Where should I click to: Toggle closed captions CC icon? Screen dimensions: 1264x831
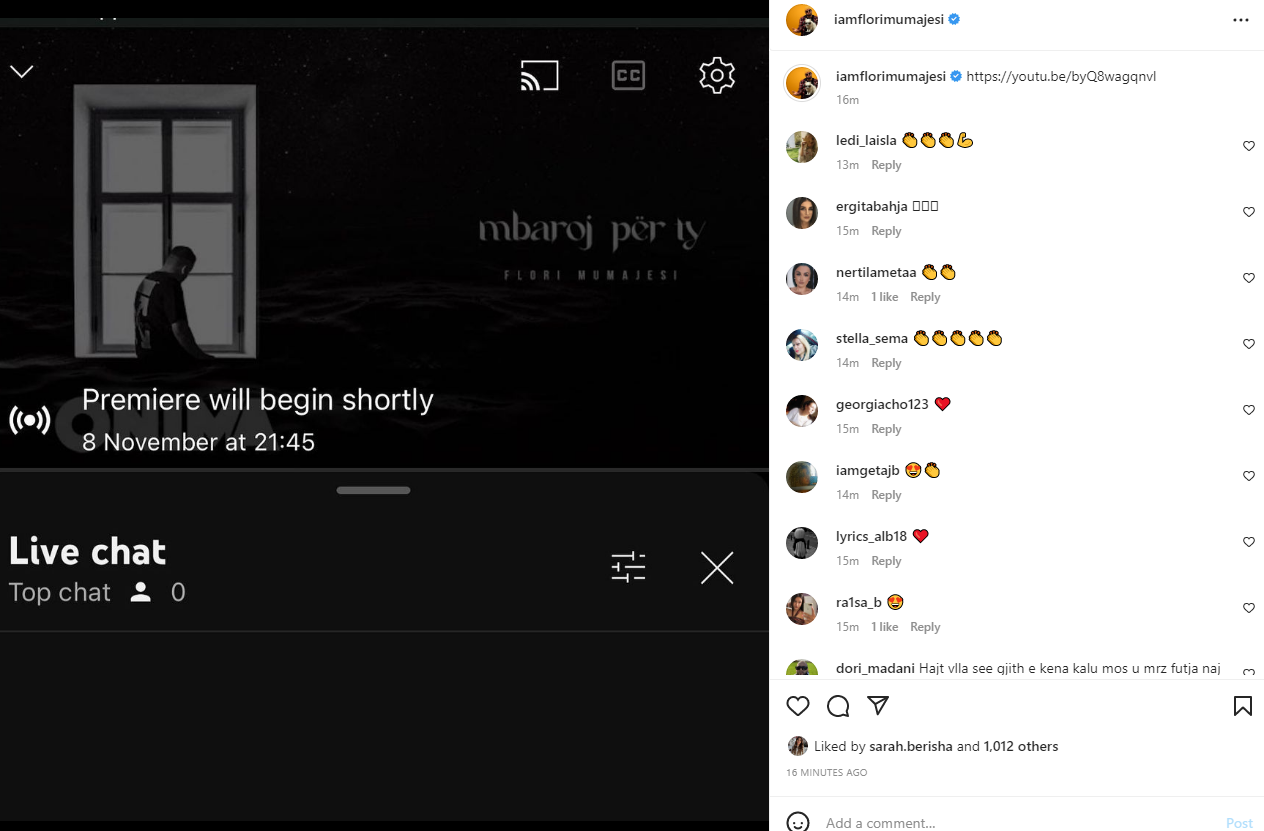click(x=628, y=76)
